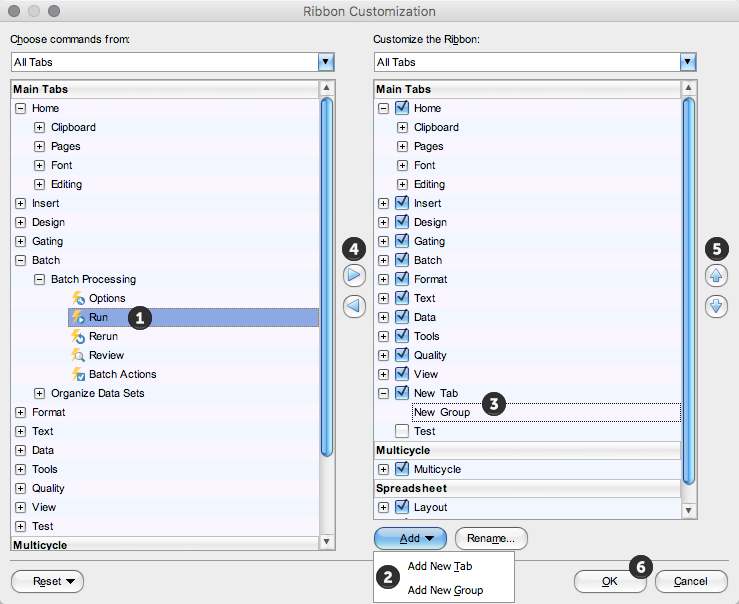The image size is (739, 604).
Task: Choose Add New Tab from menu
Action: [440, 566]
